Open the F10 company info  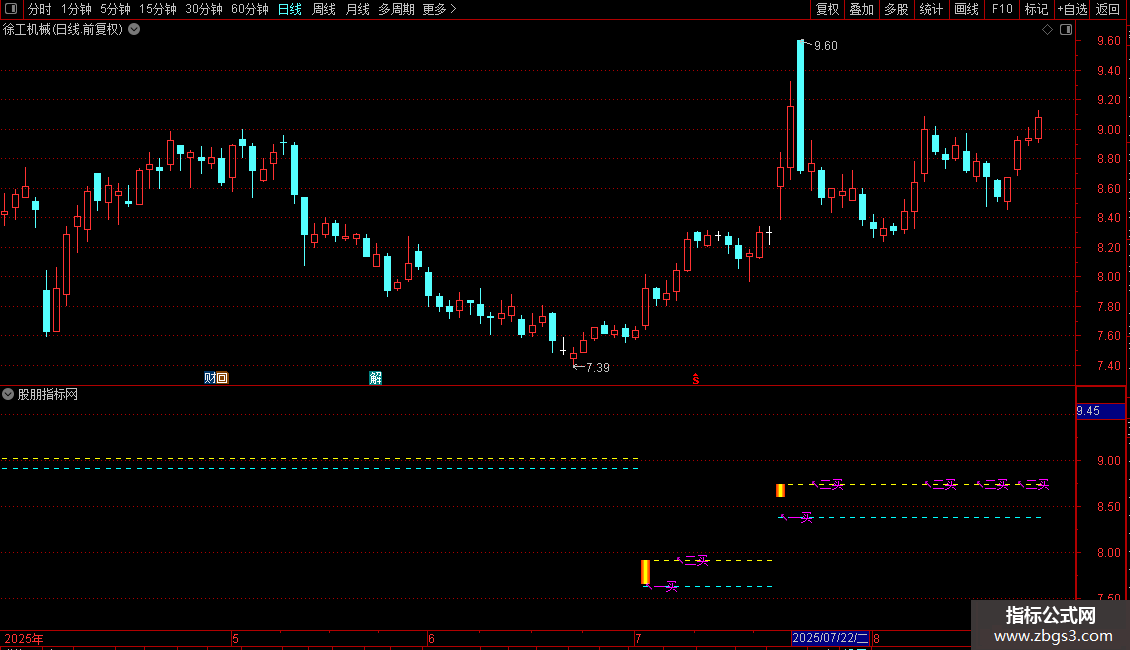pyautogui.click(x=1002, y=9)
